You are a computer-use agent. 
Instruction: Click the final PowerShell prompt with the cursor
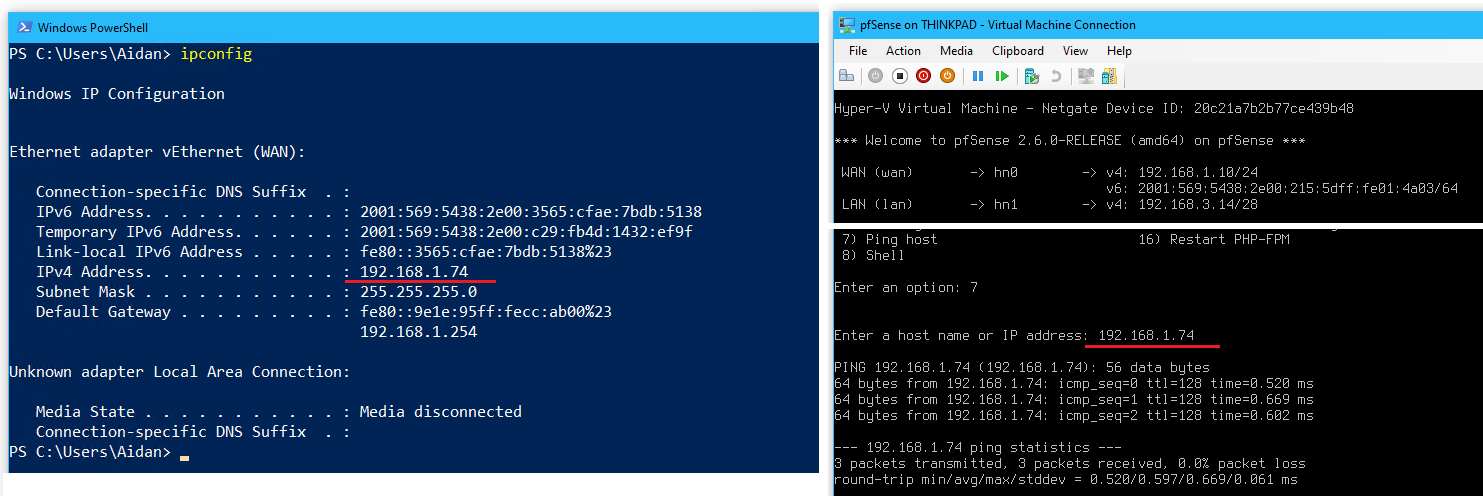(99, 452)
